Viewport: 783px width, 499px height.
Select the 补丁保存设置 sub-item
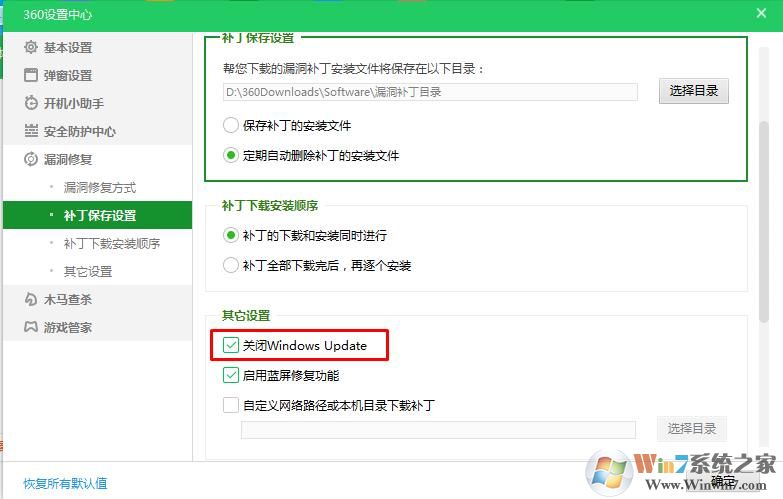(97, 215)
